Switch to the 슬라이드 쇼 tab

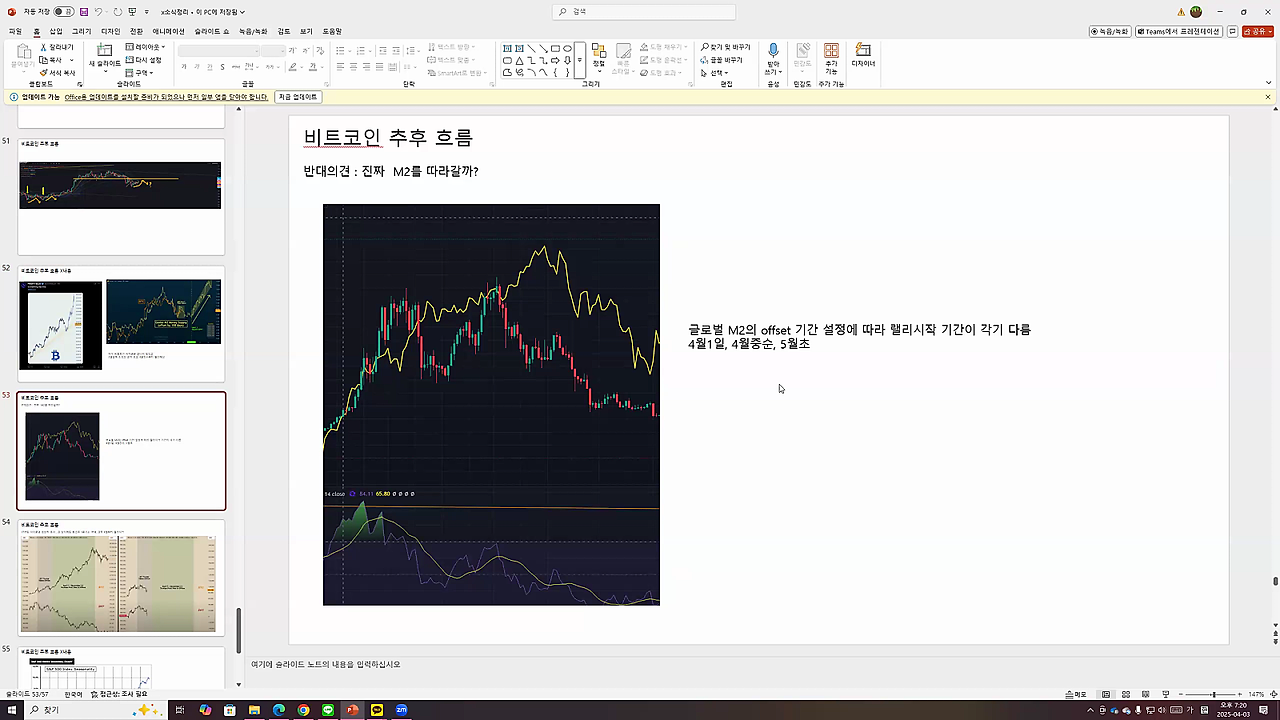211,31
